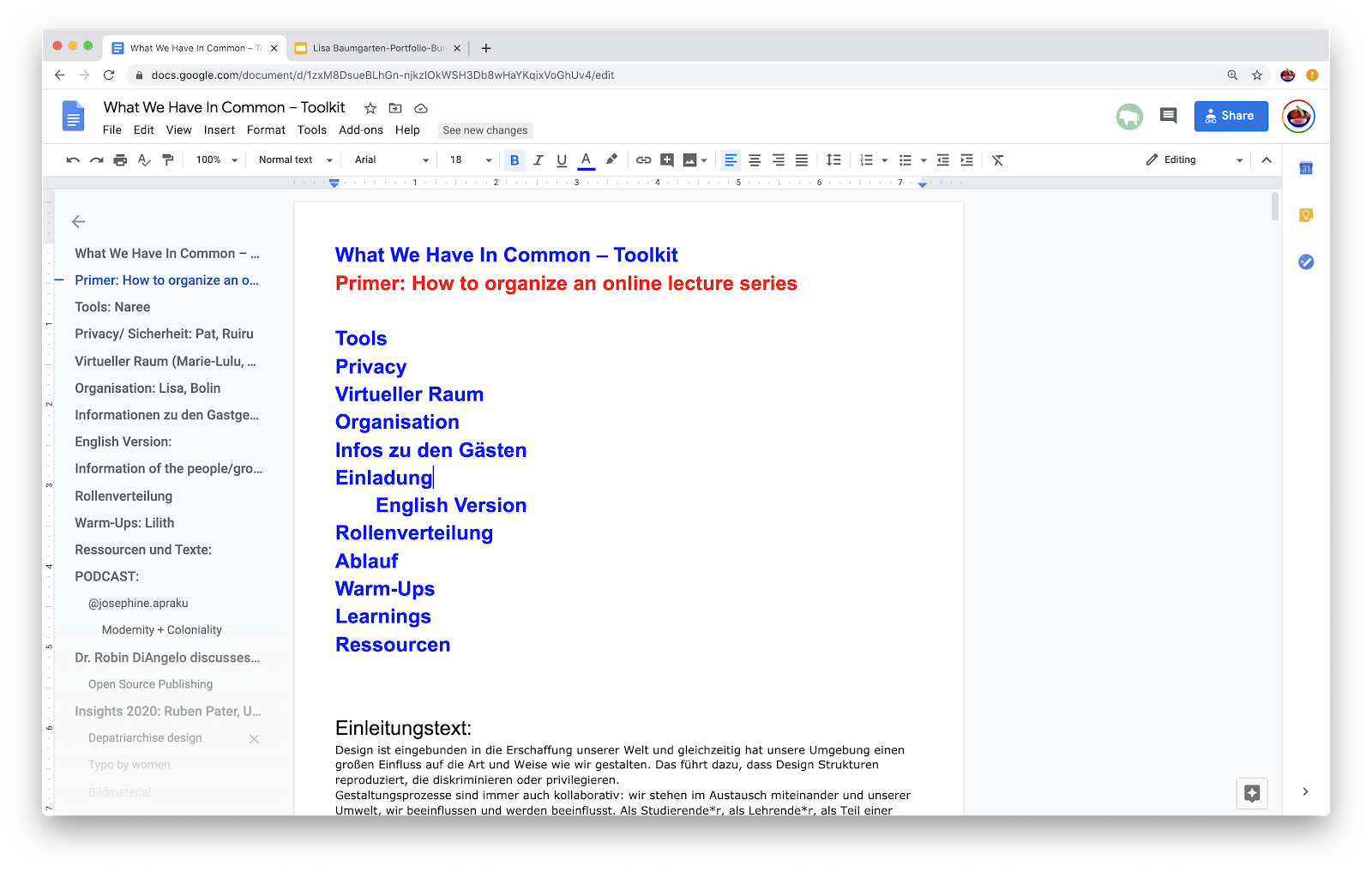Open comment history icon
The image size is (1372, 872).
(x=1168, y=116)
